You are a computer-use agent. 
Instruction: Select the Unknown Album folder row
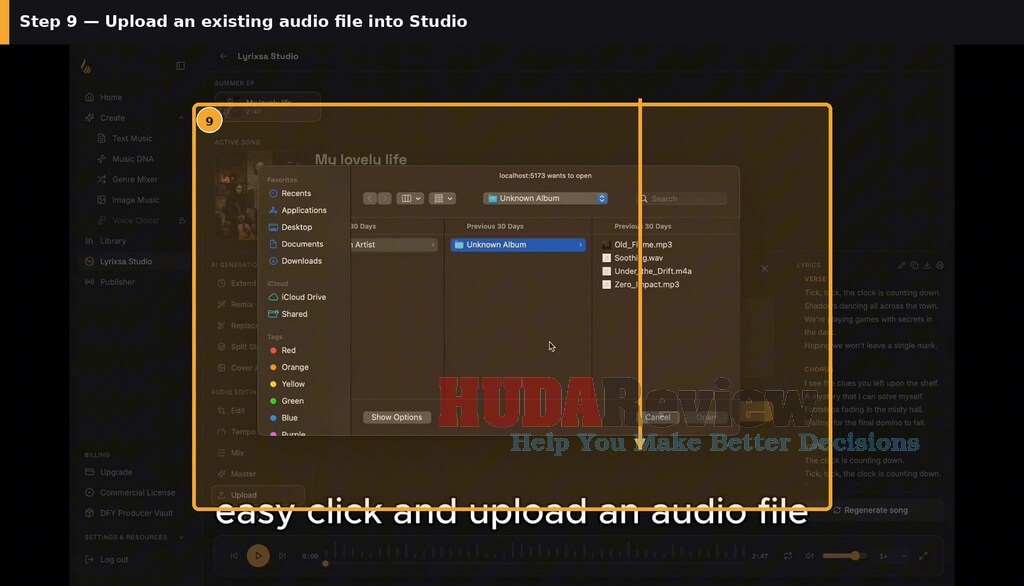point(518,245)
